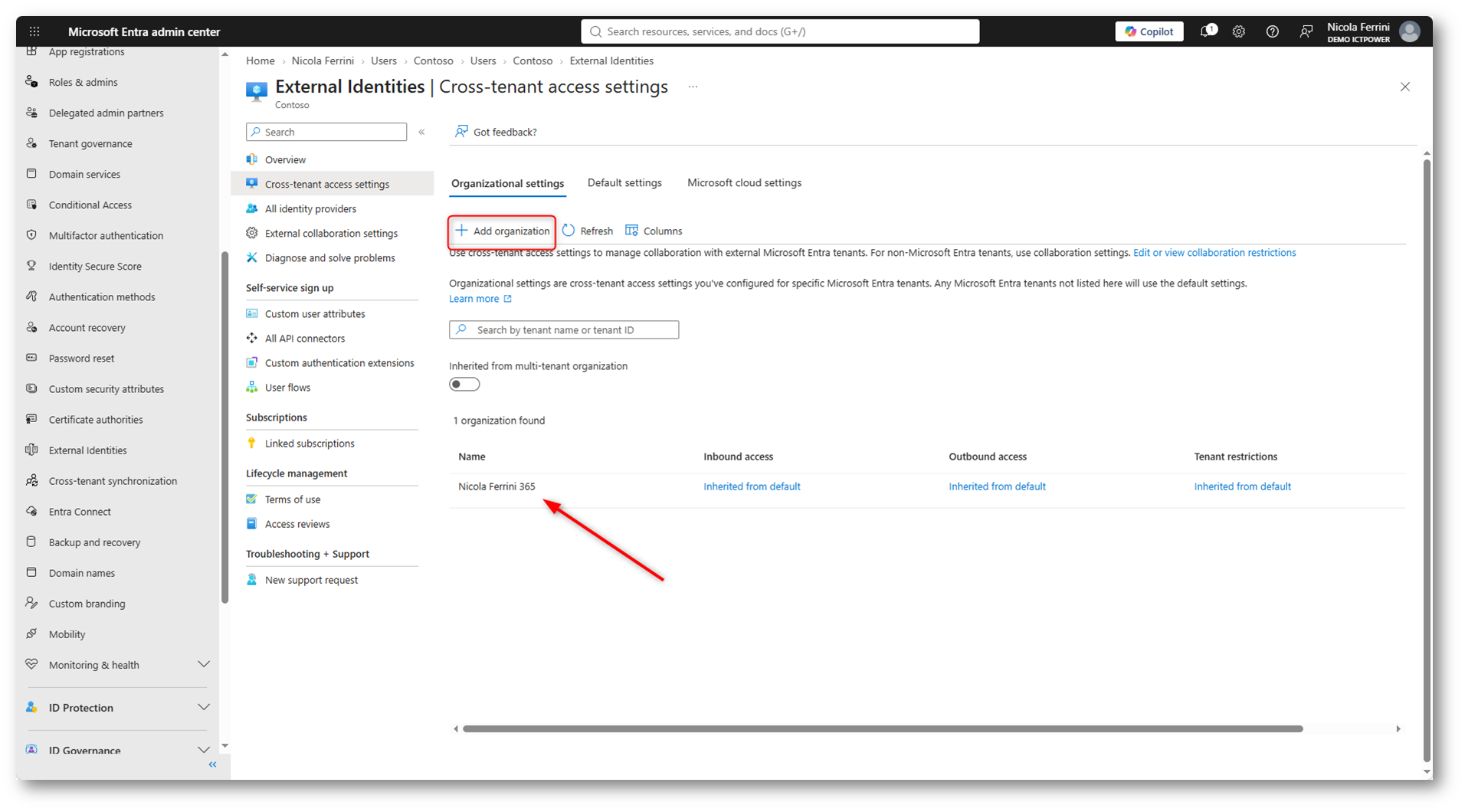1465x812 pixels.
Task: Open Outbound access Inherited from default link
Action: click(997, 486)
